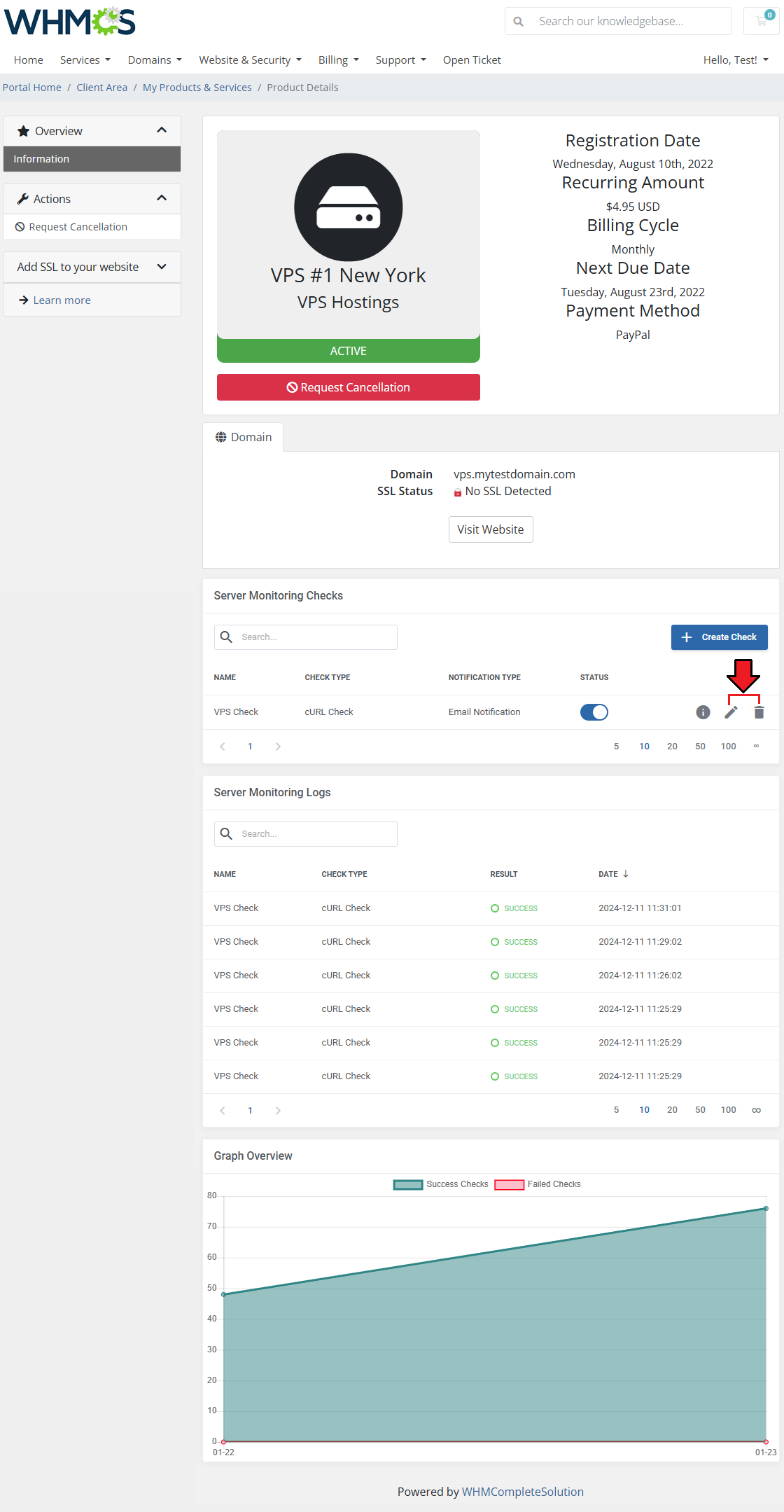Image resolution: width=784 pixels, height=1512 pixels.
Task: Click the Overview star icon
Action: [24, 131]
